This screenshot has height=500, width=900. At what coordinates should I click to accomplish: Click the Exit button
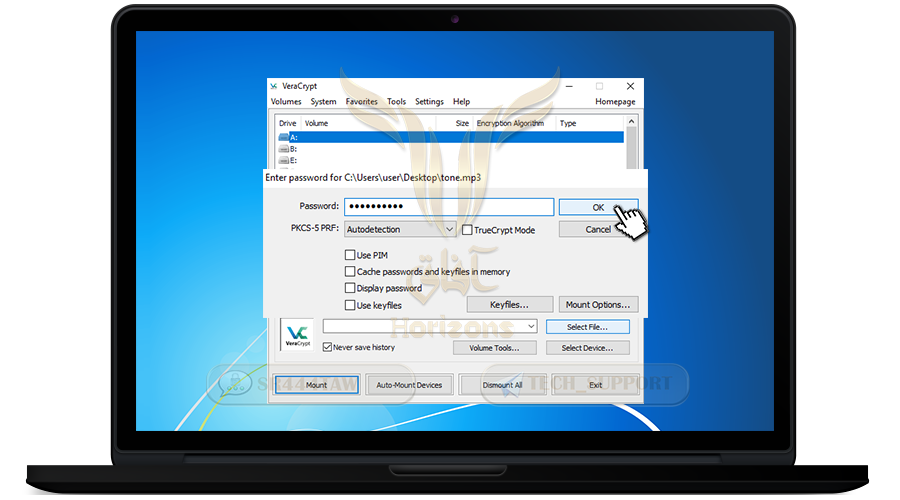point(596,385)
